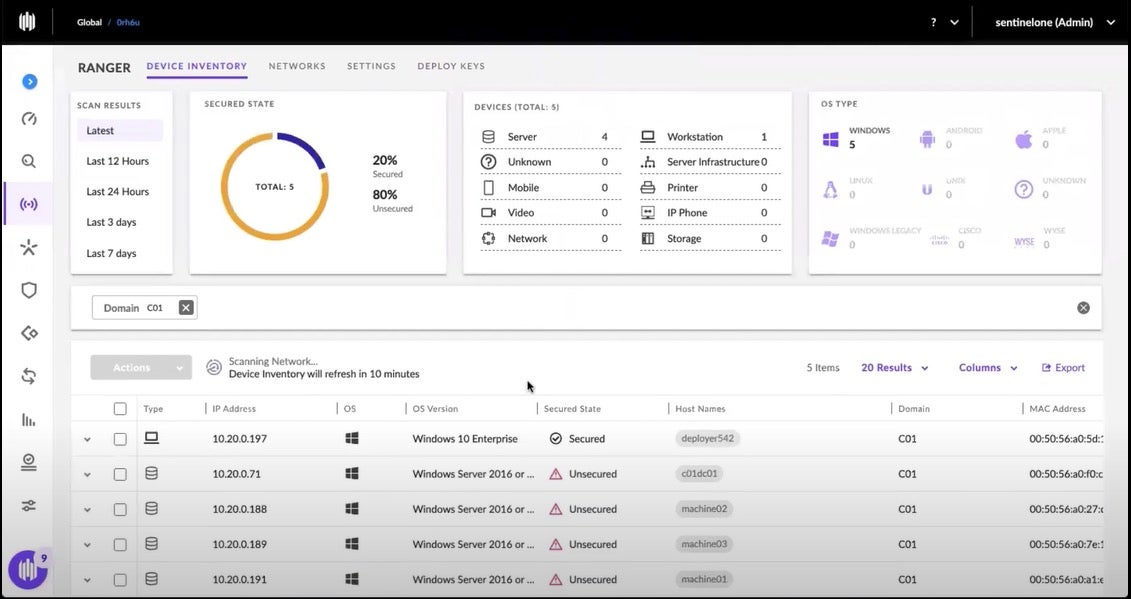This screenshot has width=1131, height=599.
Task: Remove the Domain C01 filter chip
Action: pos(186,308)
